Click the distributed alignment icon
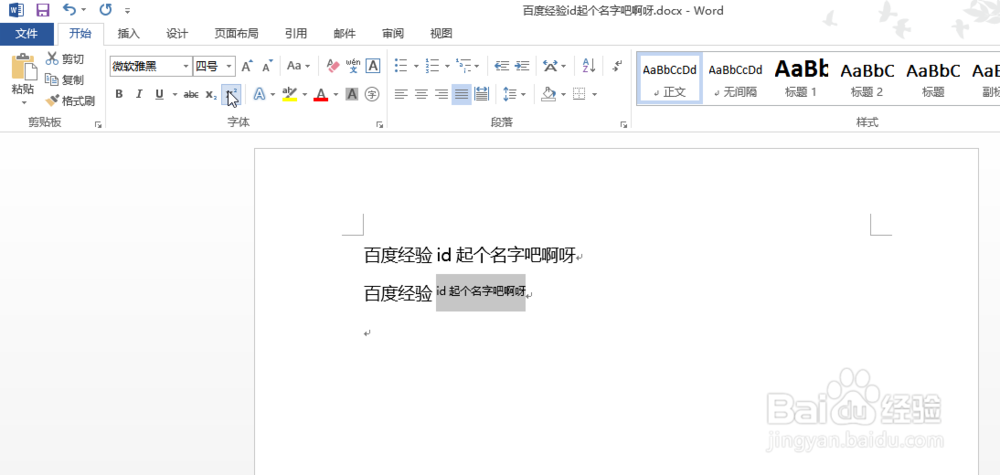The width and height of the screenshot is (1000, 475). pos(482,94)
